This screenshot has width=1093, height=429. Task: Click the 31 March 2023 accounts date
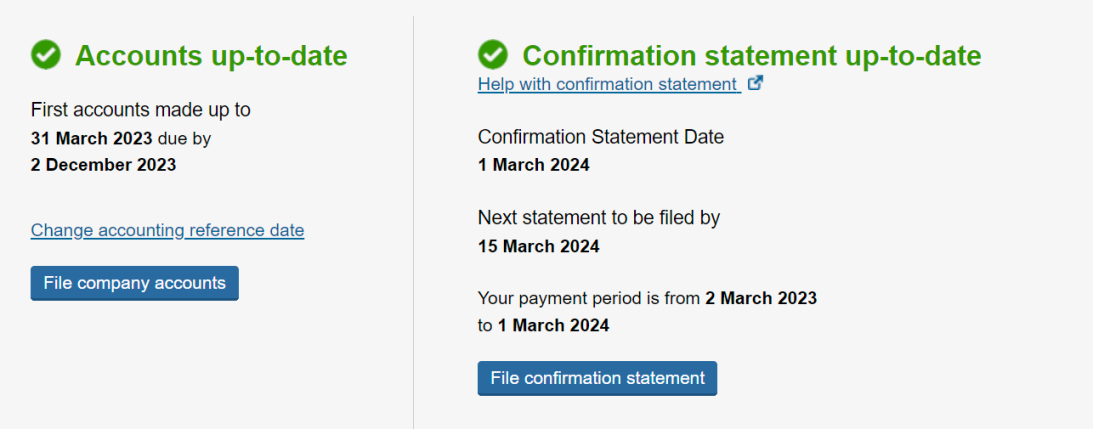click(x=91, y=138)
